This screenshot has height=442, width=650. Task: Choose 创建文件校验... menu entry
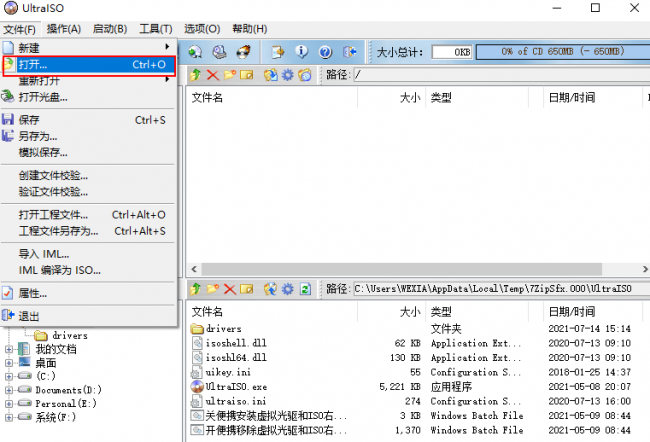click(89, 176)
